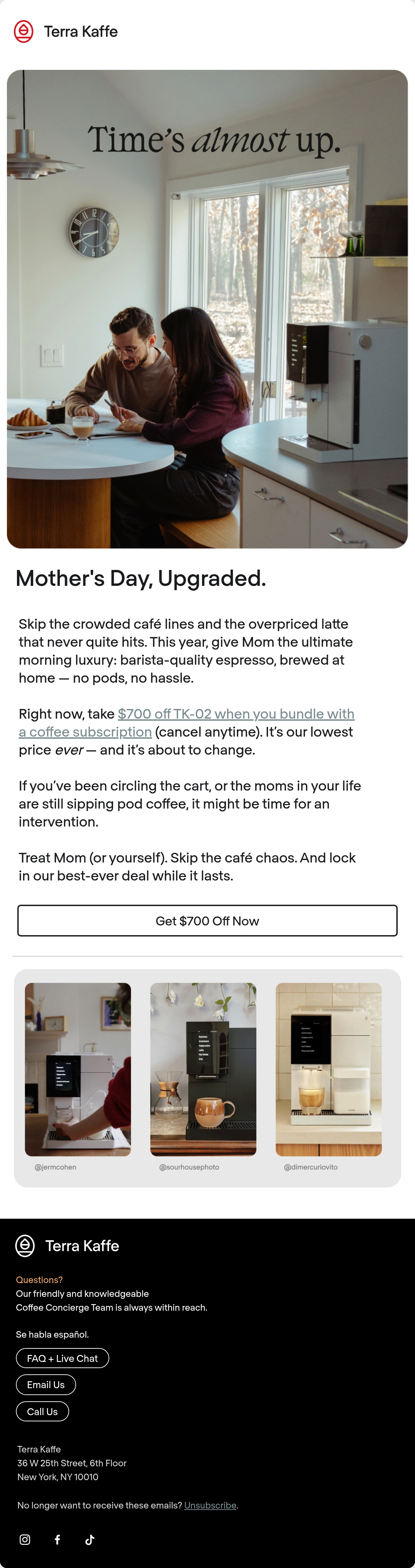
Task: Click the white footer Terra Kaffe logo
Action: (67, 1246)
